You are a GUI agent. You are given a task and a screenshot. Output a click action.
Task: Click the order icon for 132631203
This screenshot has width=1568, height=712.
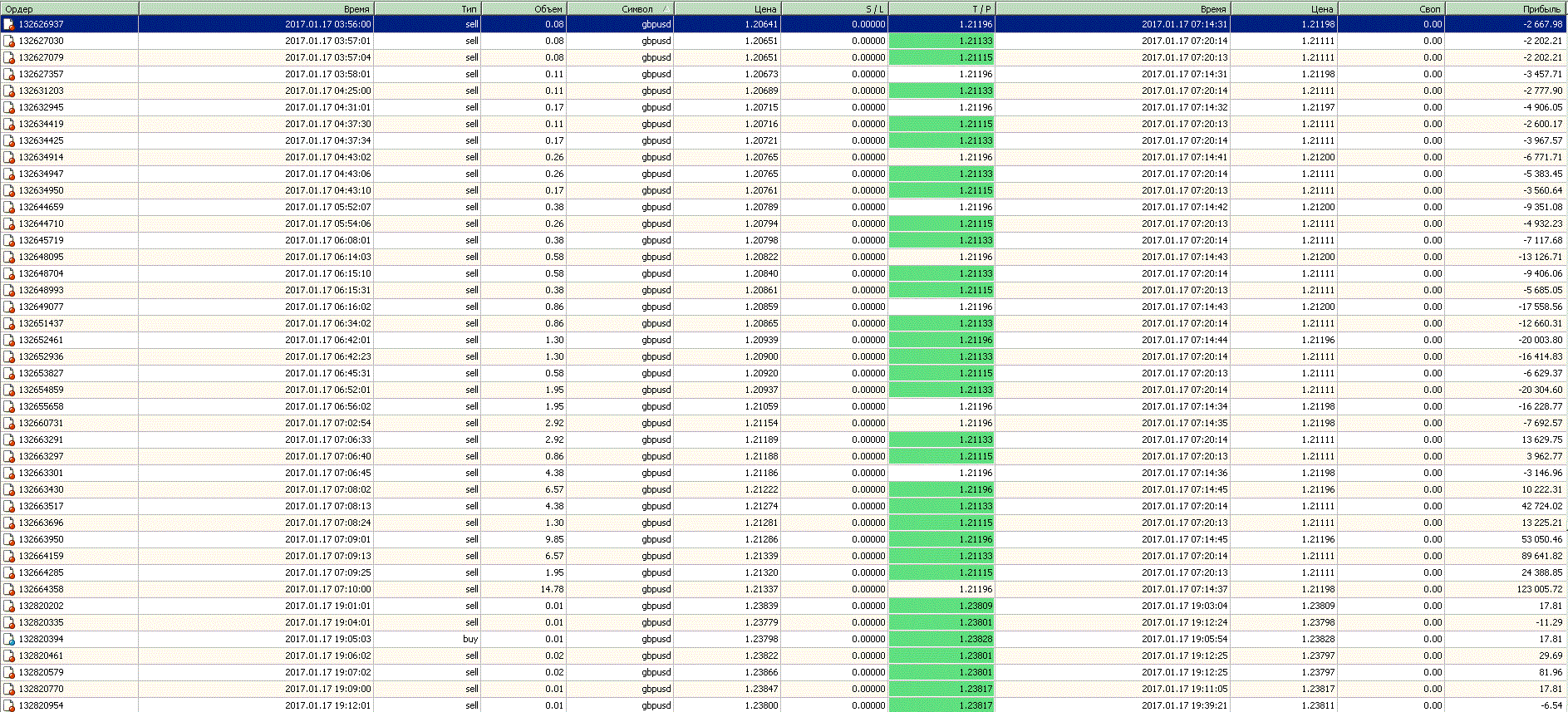click(9, 91)
